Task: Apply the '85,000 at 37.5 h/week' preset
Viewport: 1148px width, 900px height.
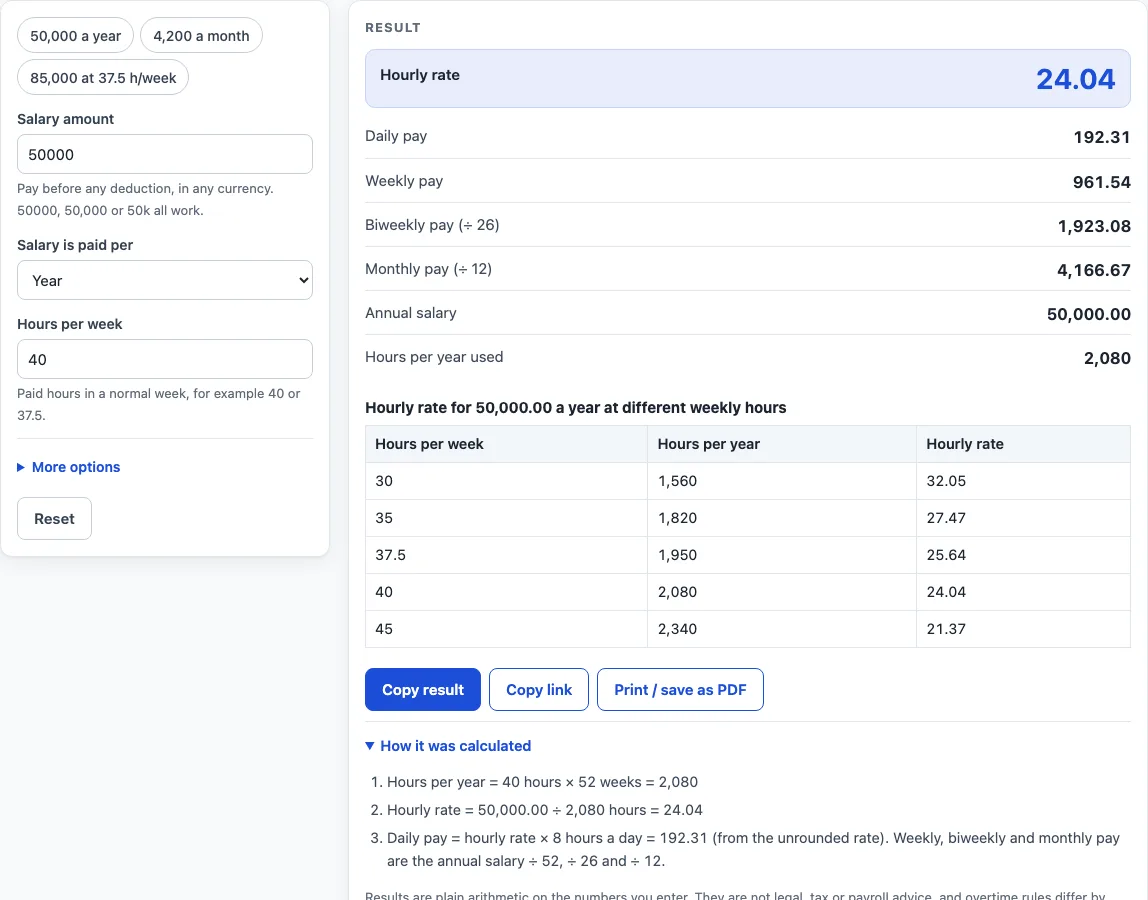Action: point(103,78)
